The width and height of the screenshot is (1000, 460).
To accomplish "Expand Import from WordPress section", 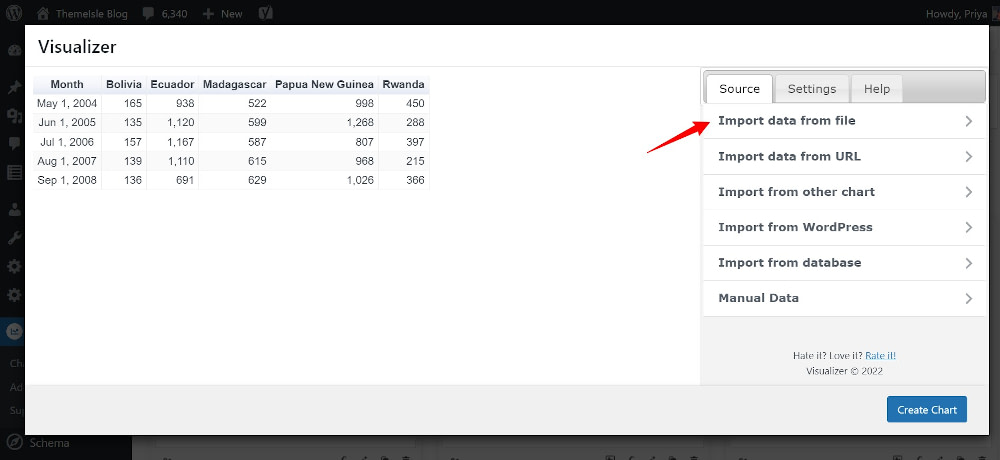I will point(845,227).
